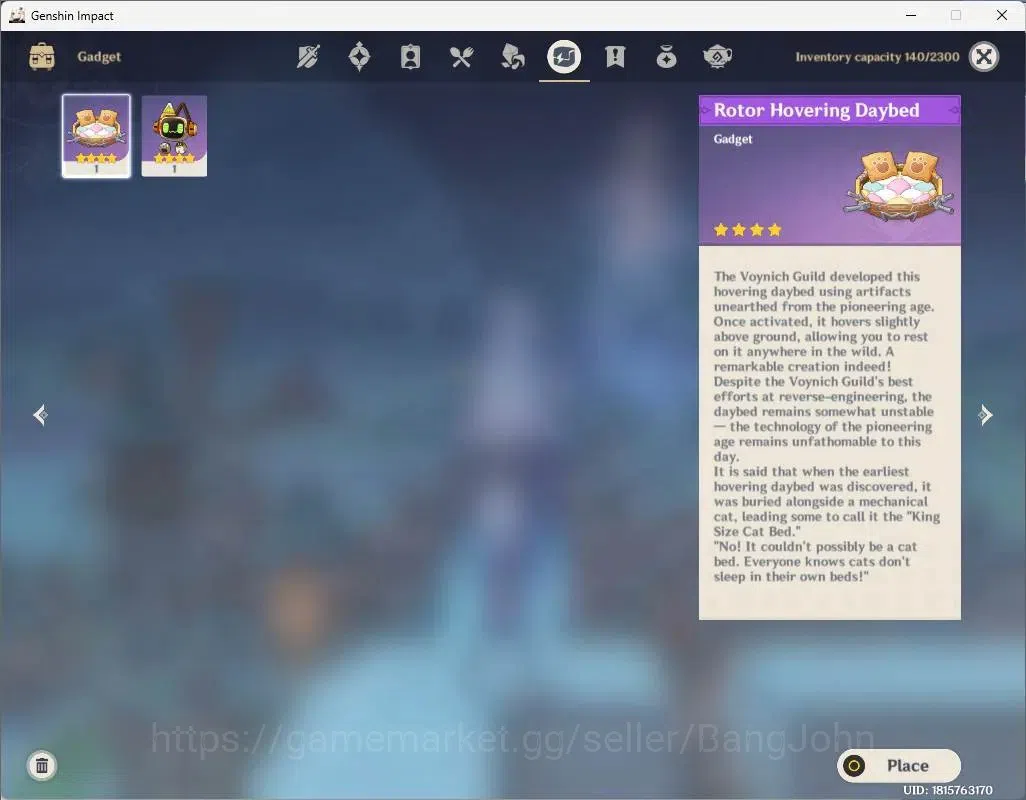Click the backpack inventory icon
This screenshot has width=1026, height=800.
click(x=42, y=57)
